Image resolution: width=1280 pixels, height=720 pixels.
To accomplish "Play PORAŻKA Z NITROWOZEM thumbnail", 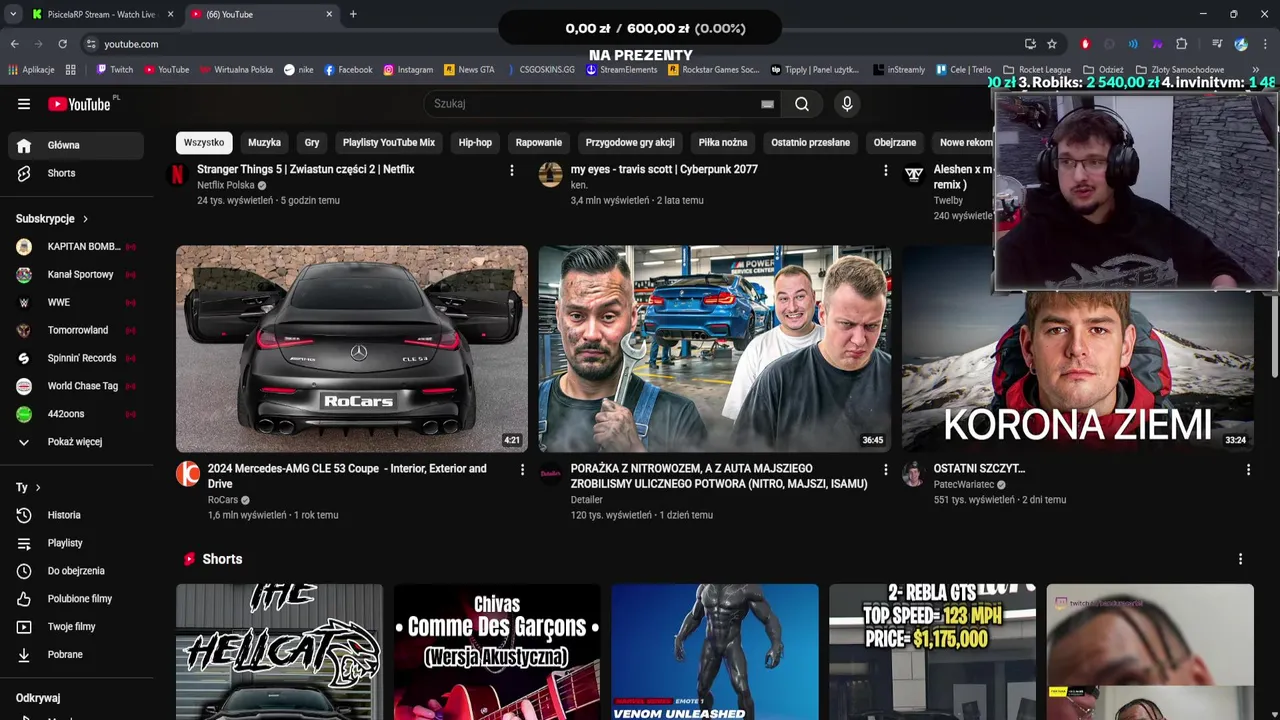I will point(715,349).
